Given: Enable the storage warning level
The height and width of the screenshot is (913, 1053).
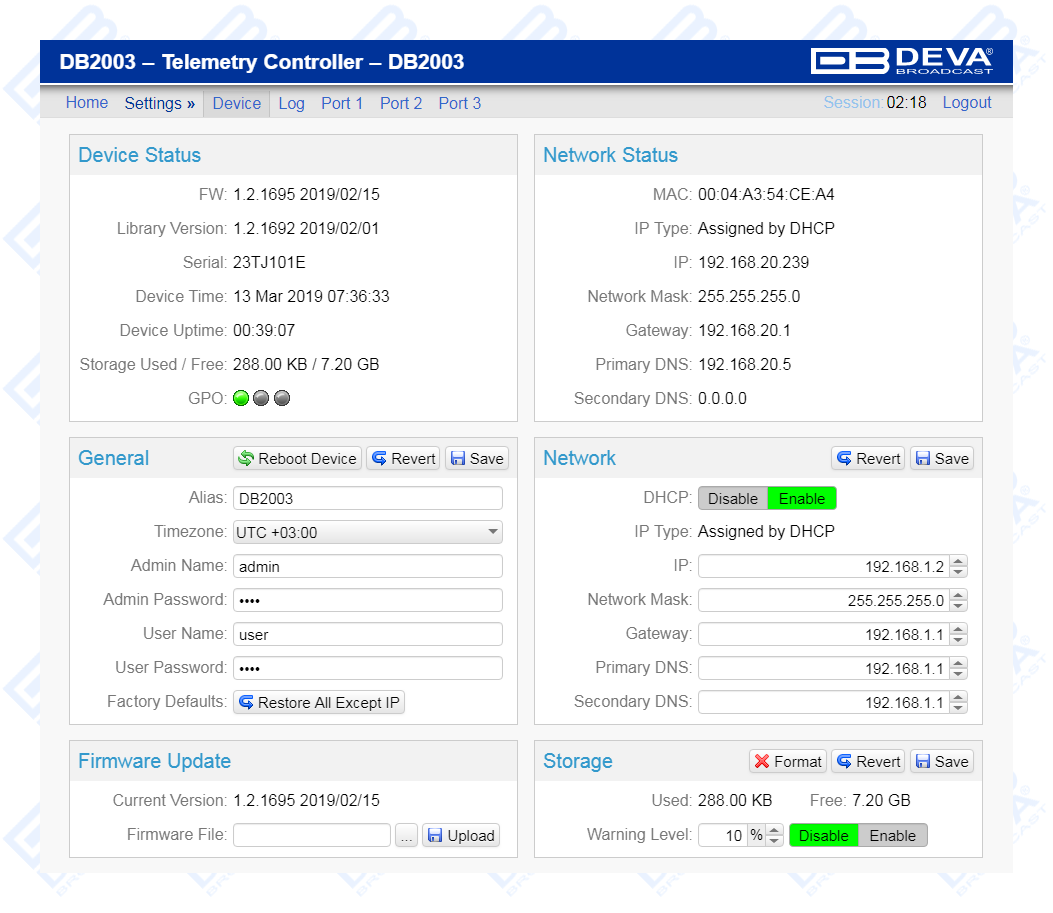Looking at the screenshot, I should [x=892, y=835].
